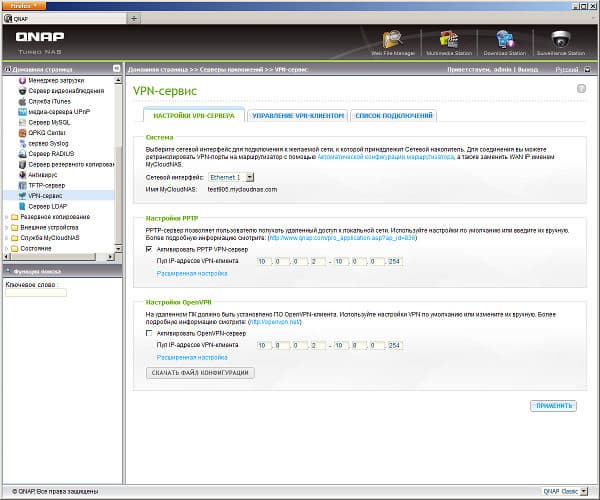Select the QNAP browser tab
Viewport: 600px width, 500px height.
coord(64,18)
